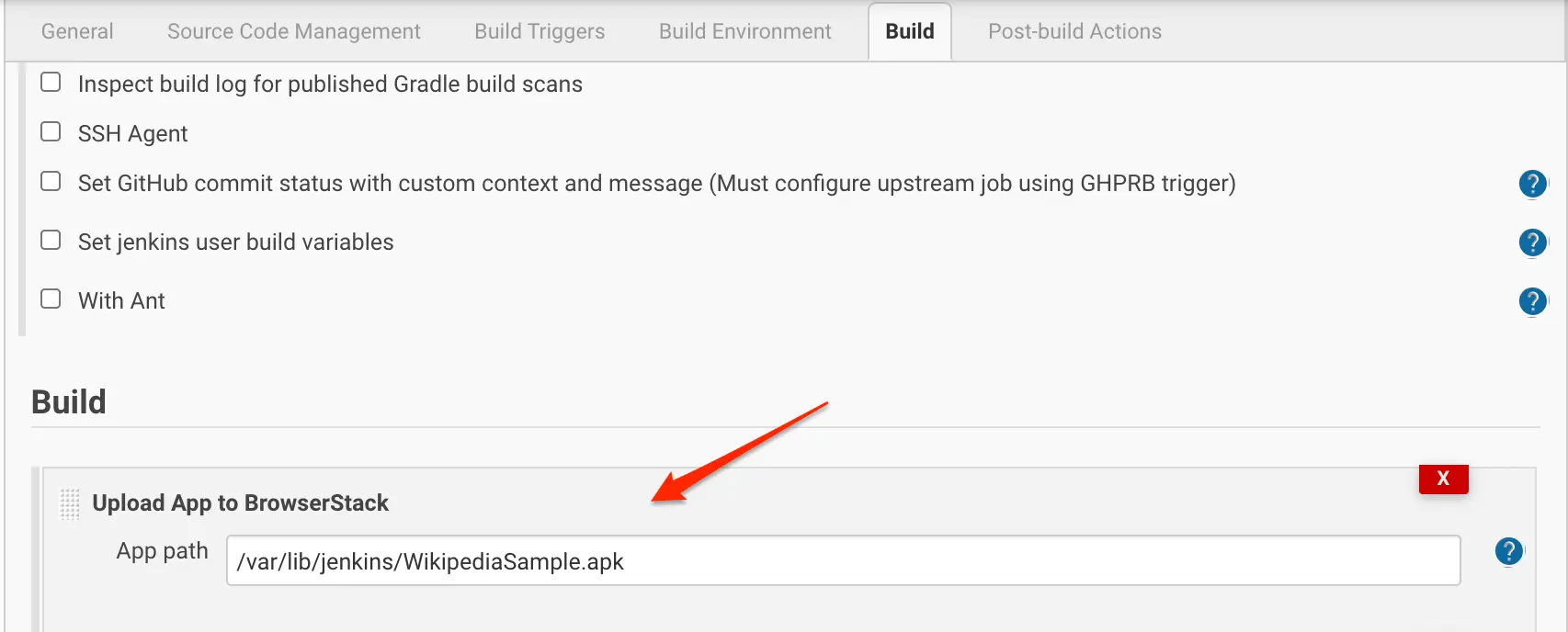Toggle Set GitHub commit status checkbox
The height and width of the screenshot is (632, 1568).
51,182
